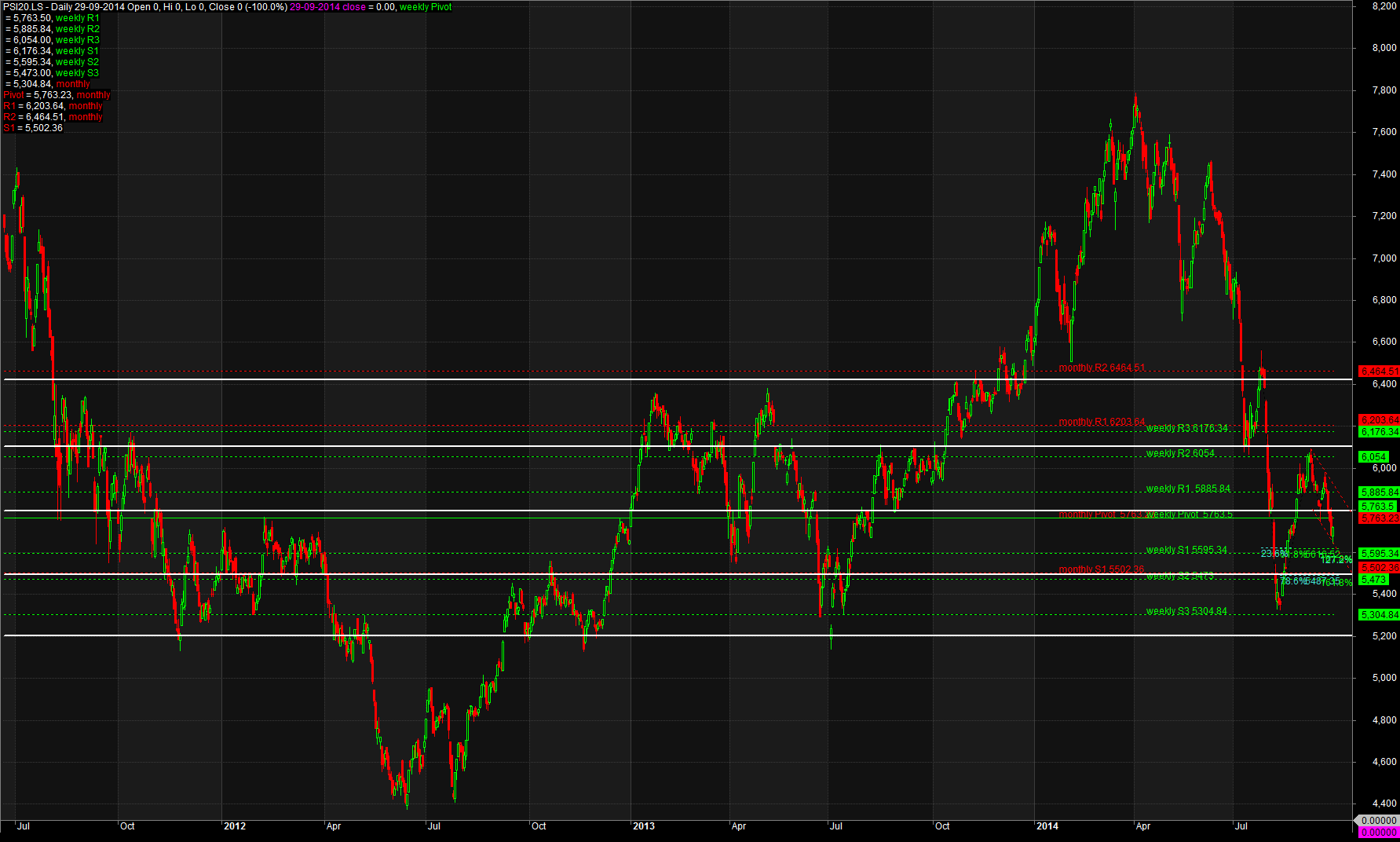
Task: Select the green 6,054 price-axis tag
Action: pyautogui.click(x=1374, y=457)
